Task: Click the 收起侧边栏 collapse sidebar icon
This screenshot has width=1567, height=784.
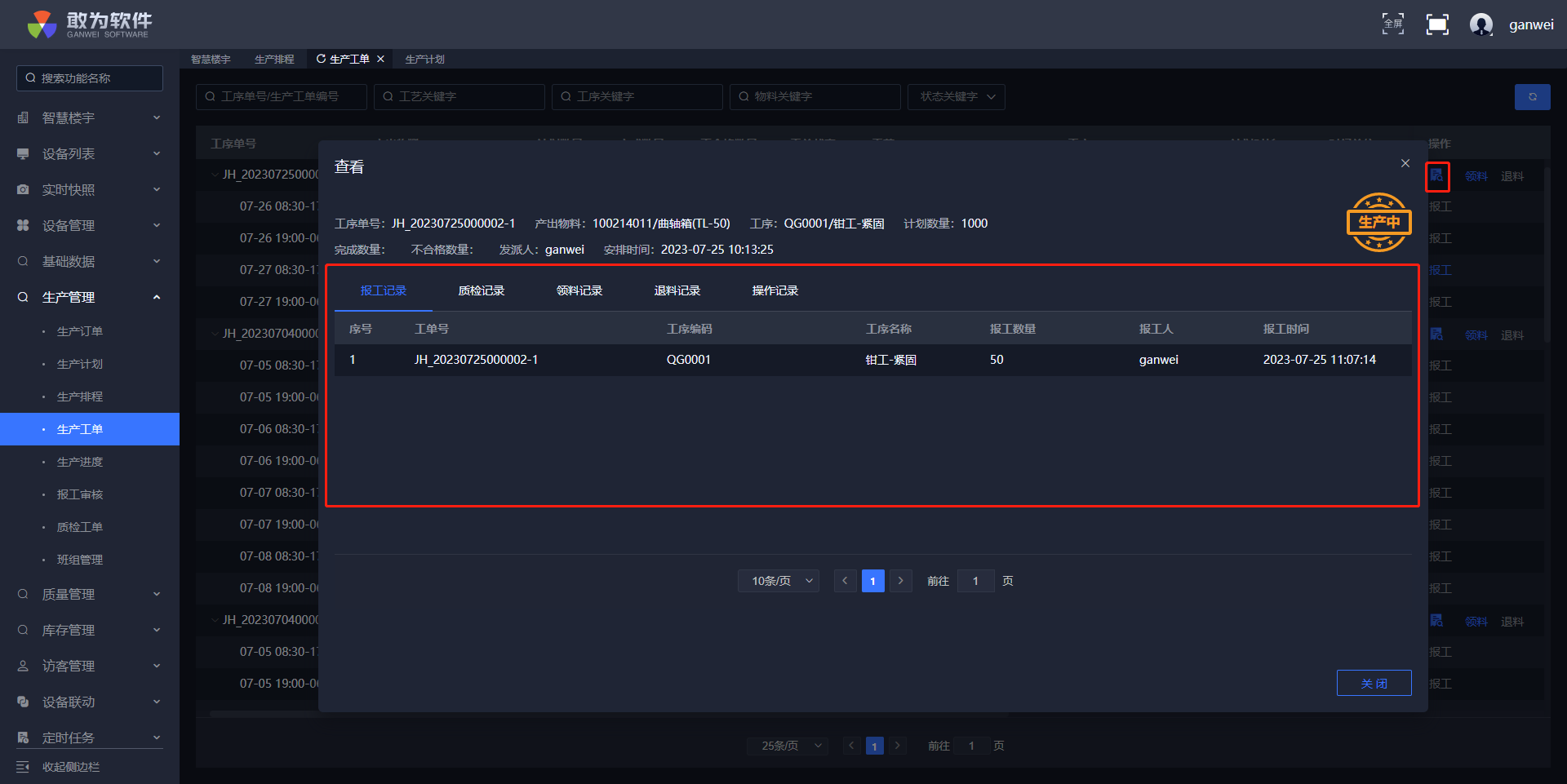Action: coord(23,767)
